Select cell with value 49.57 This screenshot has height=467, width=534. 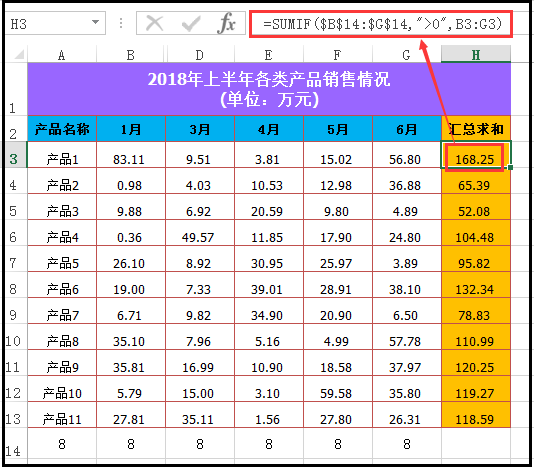pyautogui.click(x=200, y=233)
